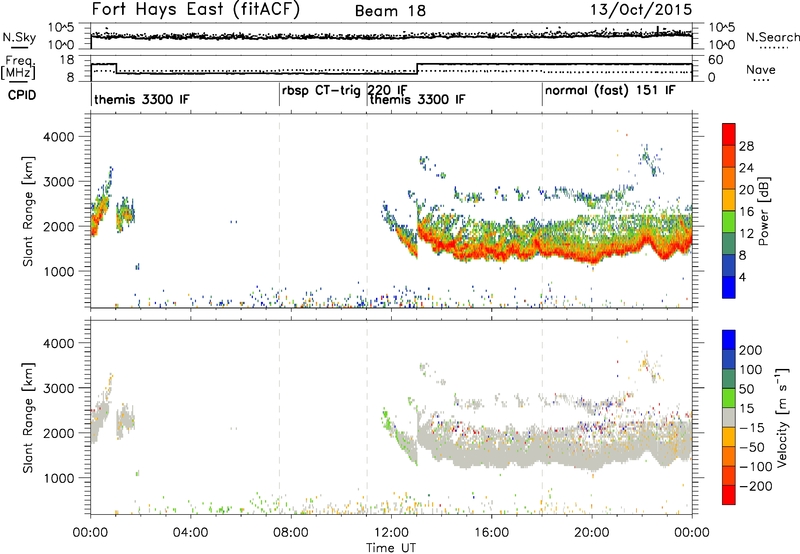This screenshot has width=800, height=554.
Task: Click the 'Freq. [MHz]' axis label
Action: (x=19, y=68)
